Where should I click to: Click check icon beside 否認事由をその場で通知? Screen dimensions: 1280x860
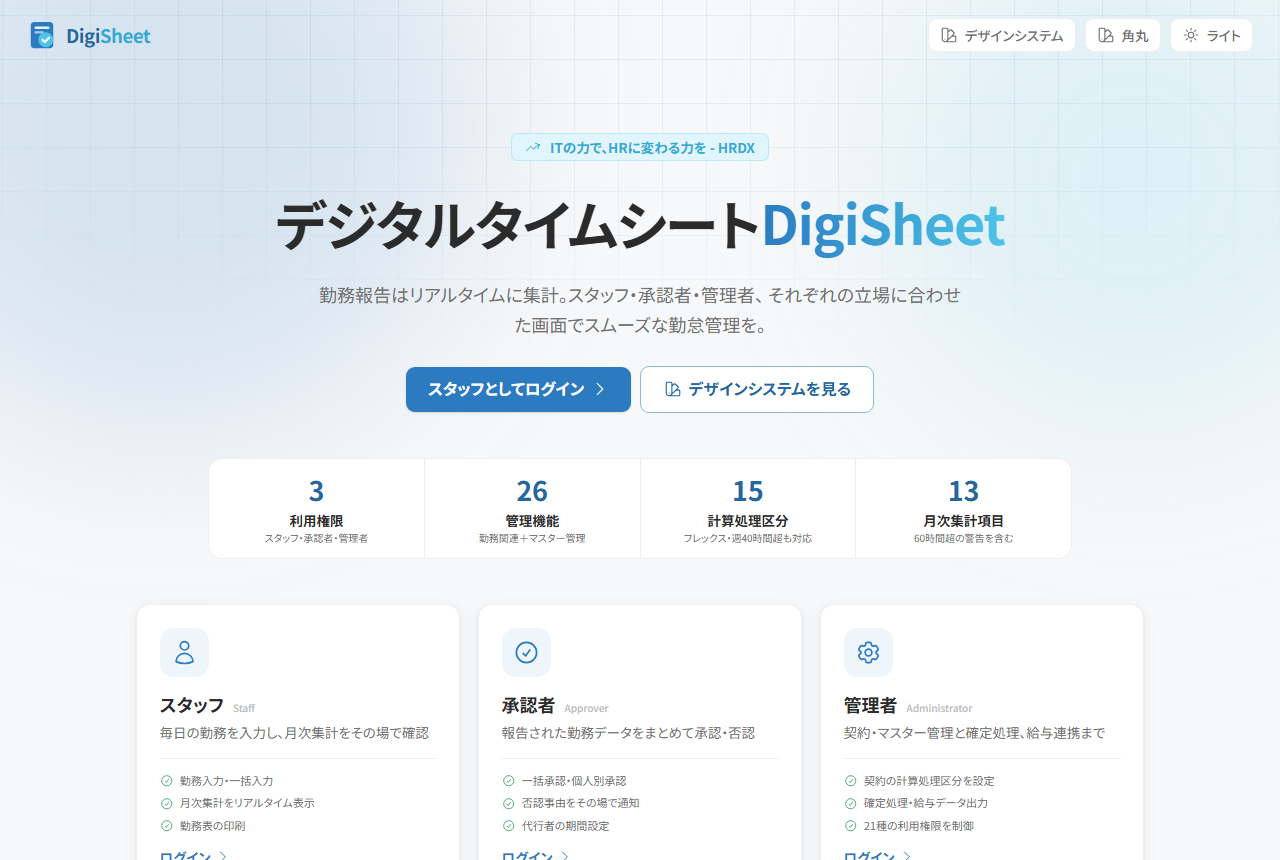click(x=509, y=803)
